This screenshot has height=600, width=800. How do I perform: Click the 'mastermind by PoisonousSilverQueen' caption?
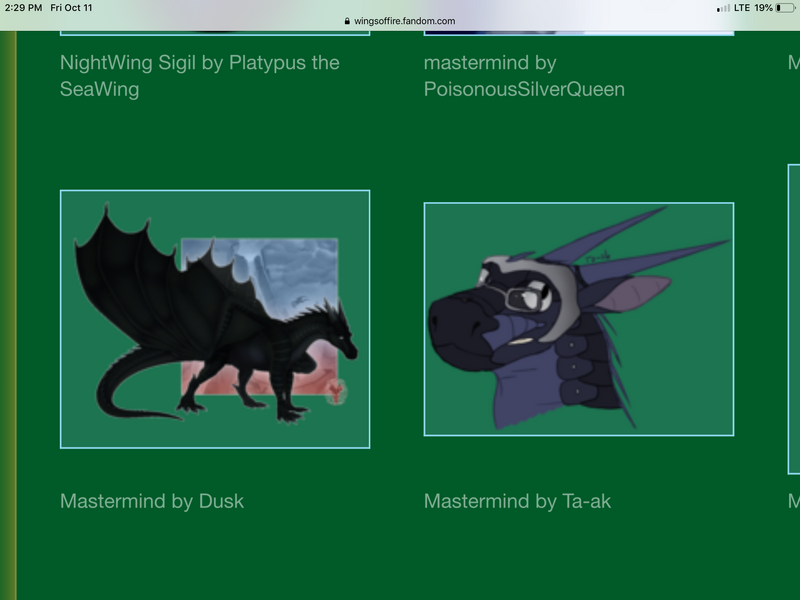(524, 76)
